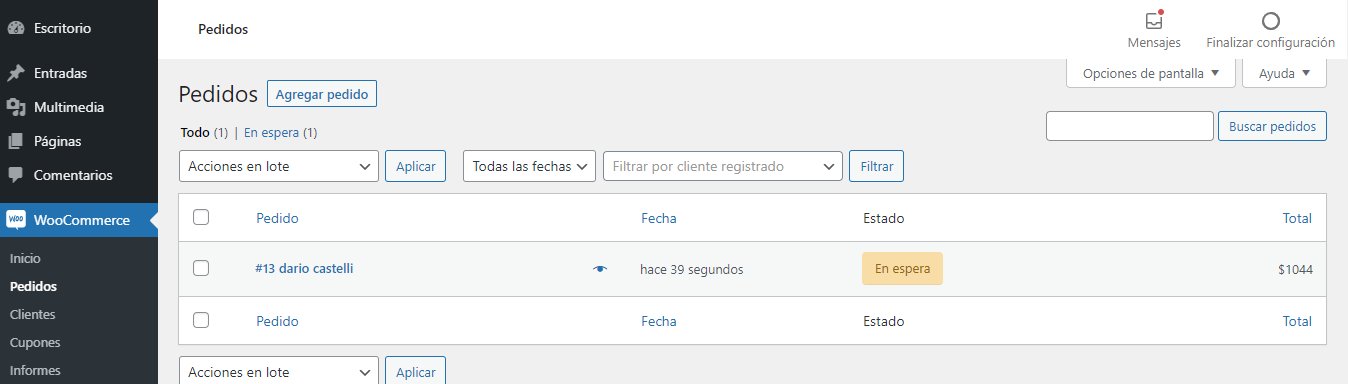Preview order #13 with the eye icon
This screenshot has height=384, width=1348.
pos(600,269)
